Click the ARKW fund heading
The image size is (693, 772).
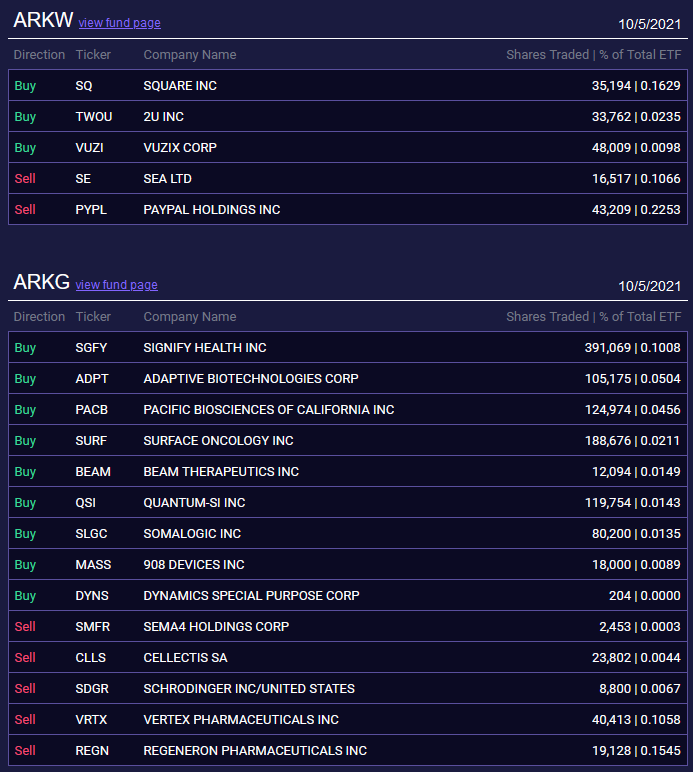pos(43,20)
